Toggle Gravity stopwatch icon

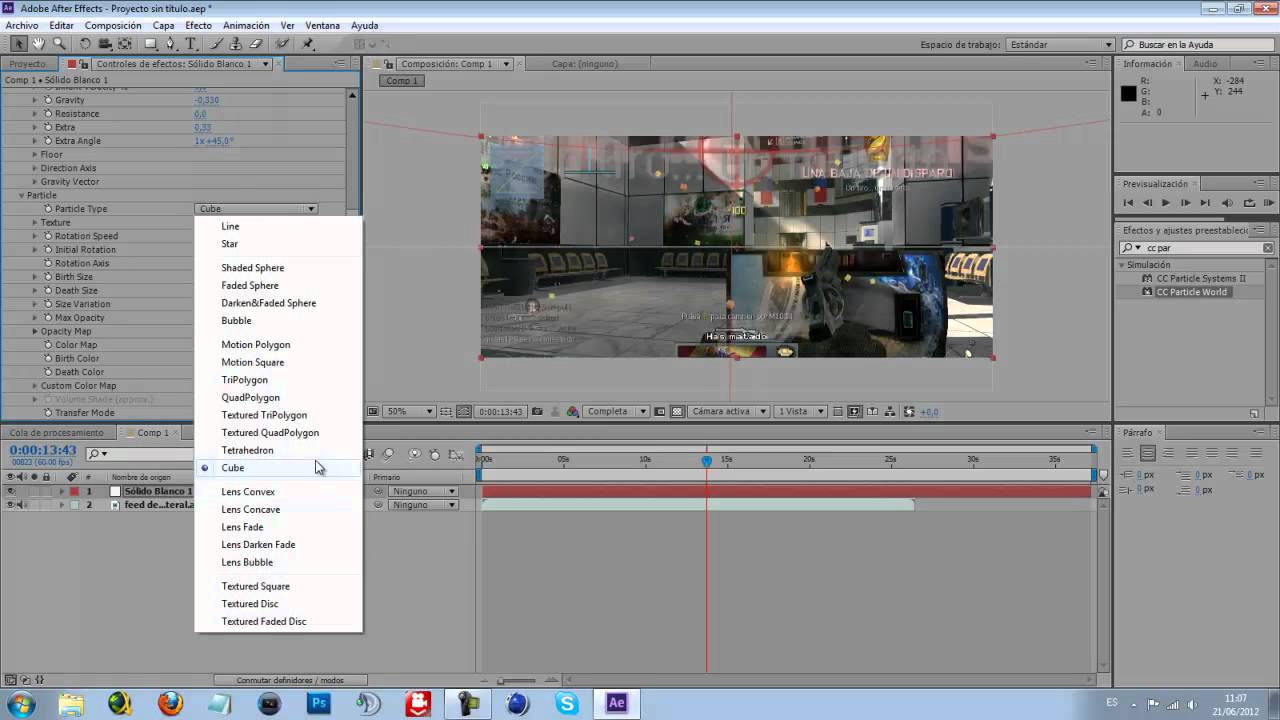pyautogui.click(x=47, y=100)
